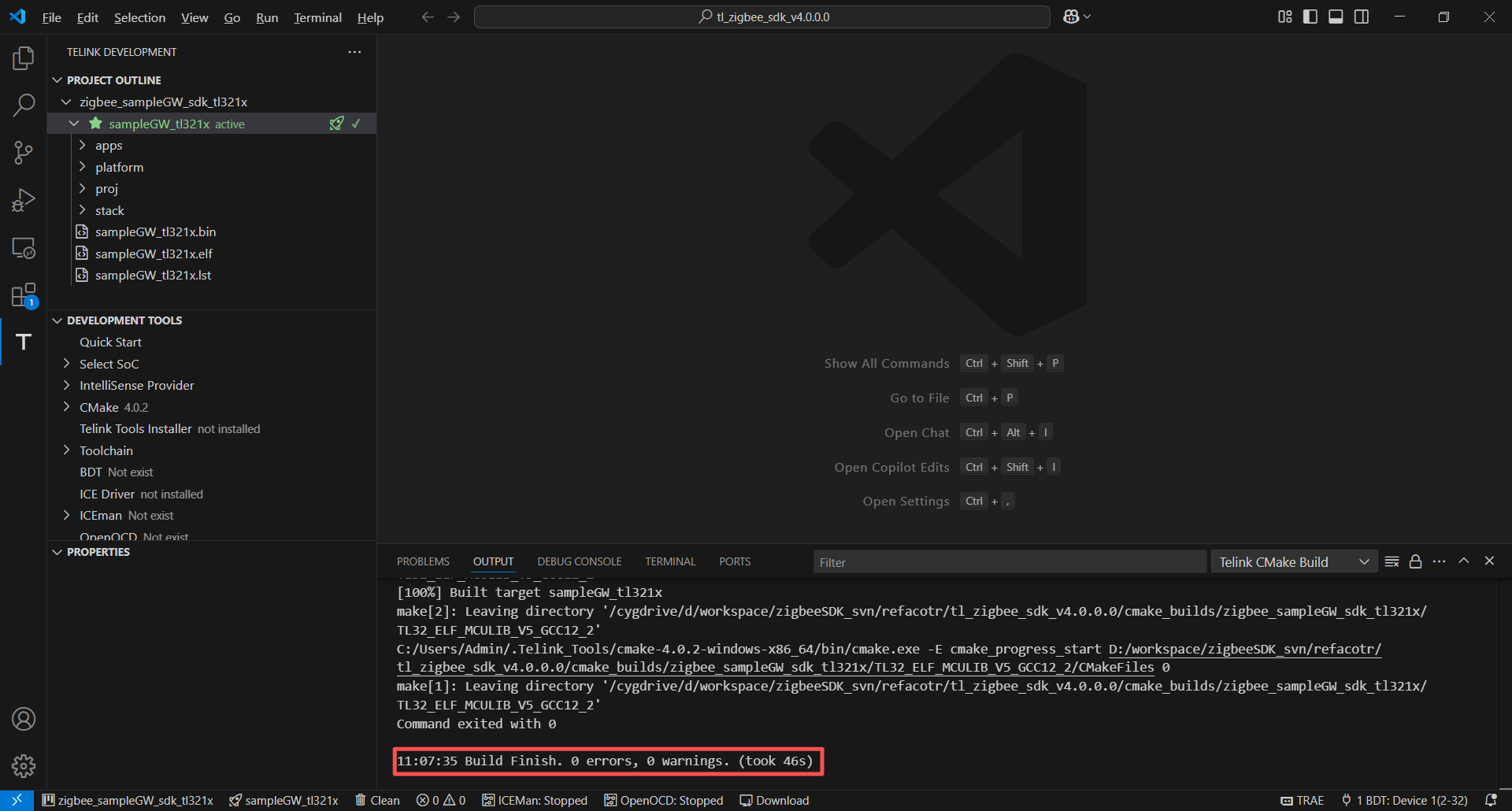Click Download in the status bar

point(774,801)
